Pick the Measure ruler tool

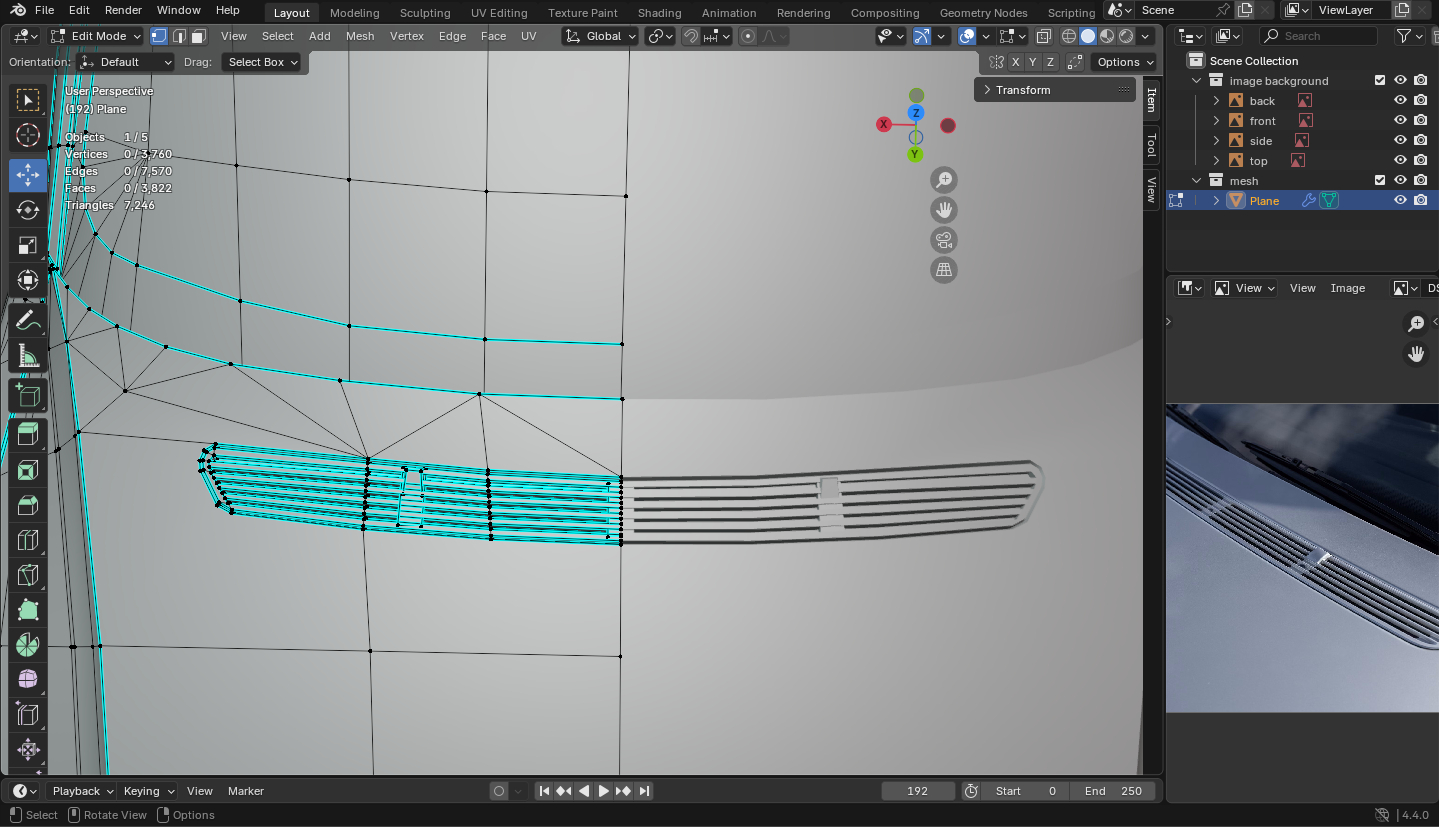click(28, 357)
